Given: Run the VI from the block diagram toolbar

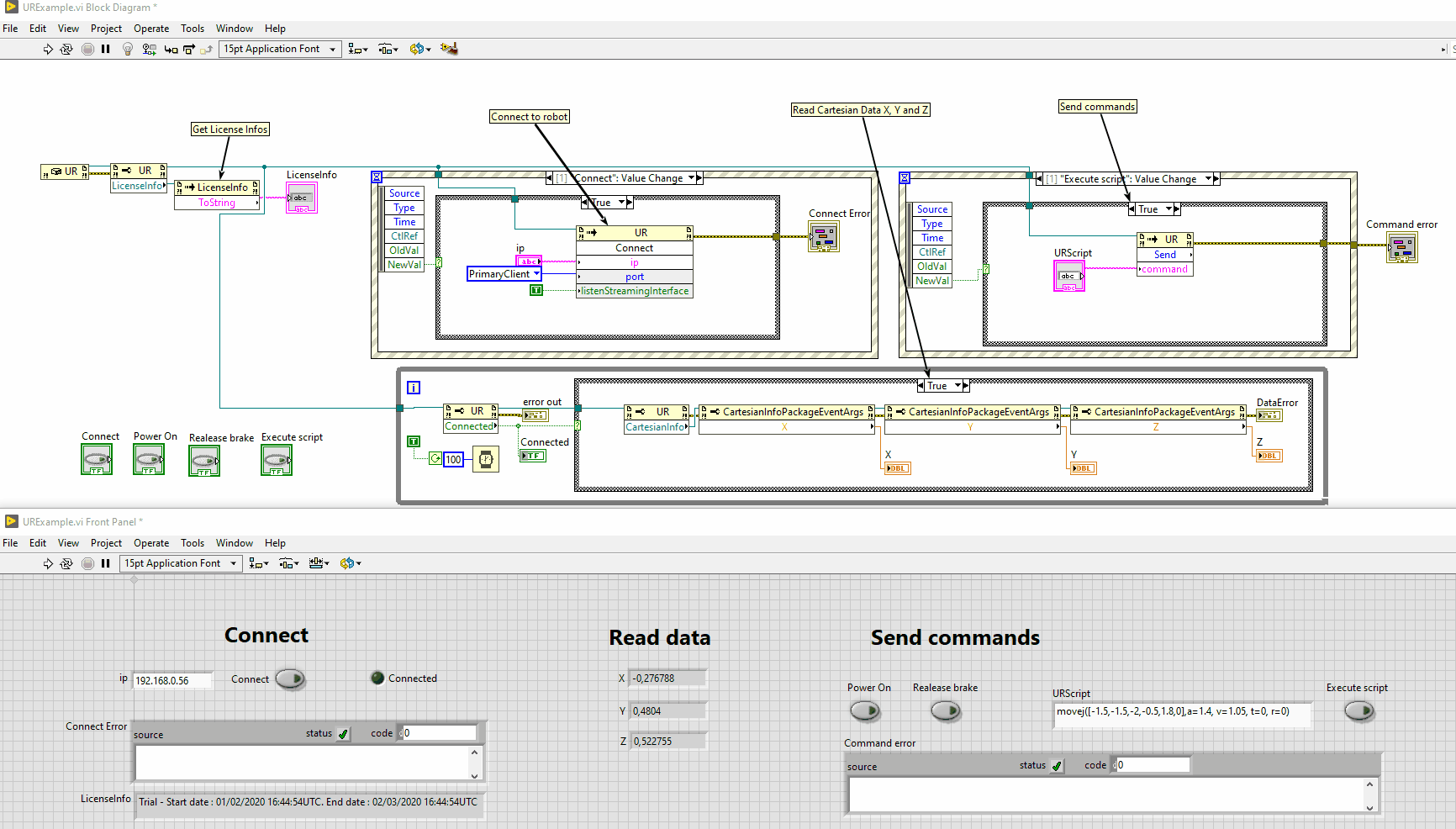Looking at the screenshot, I should click(48, 48).
